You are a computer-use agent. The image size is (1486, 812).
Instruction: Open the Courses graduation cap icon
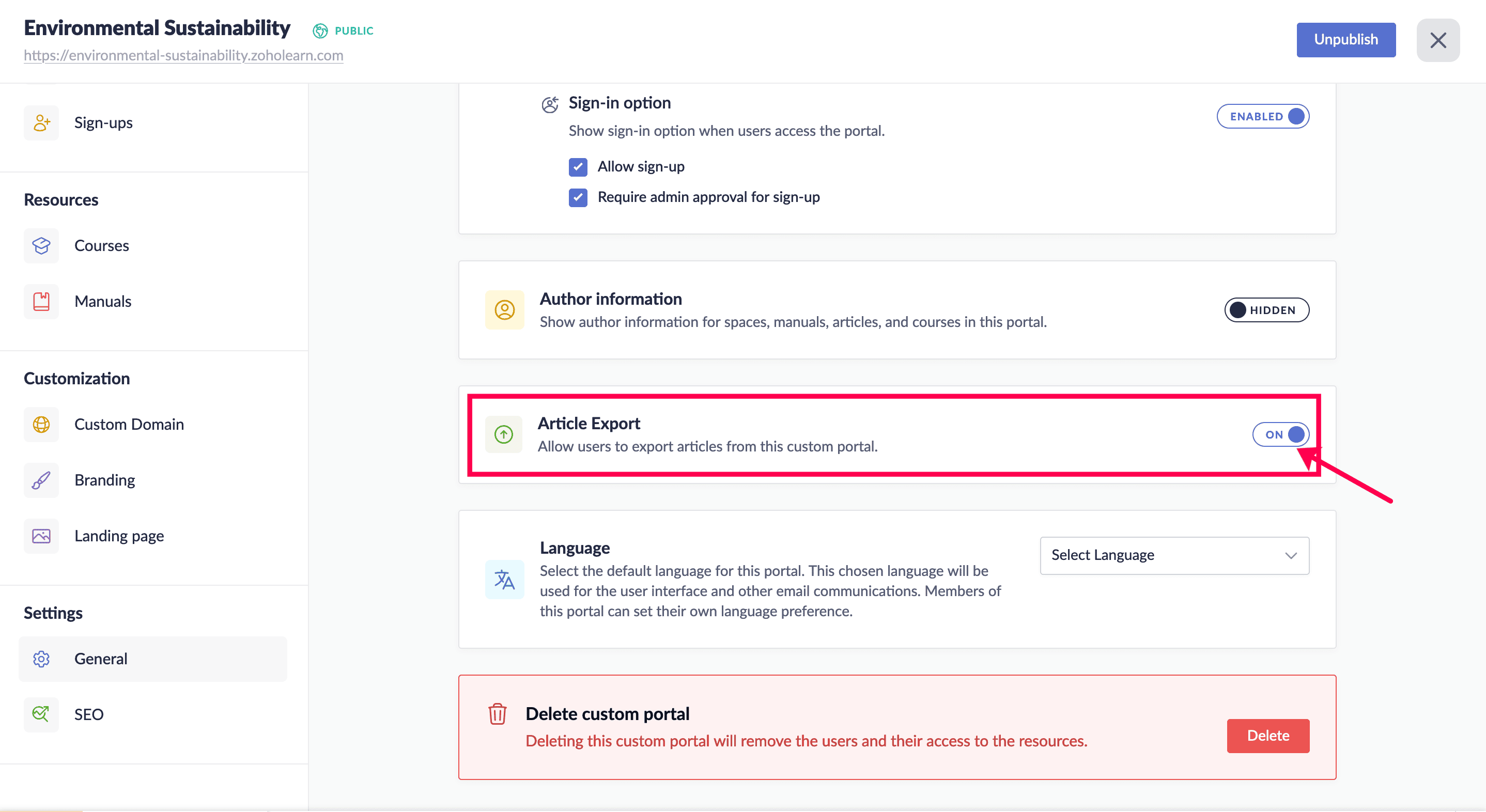click(x=41, y=246)
